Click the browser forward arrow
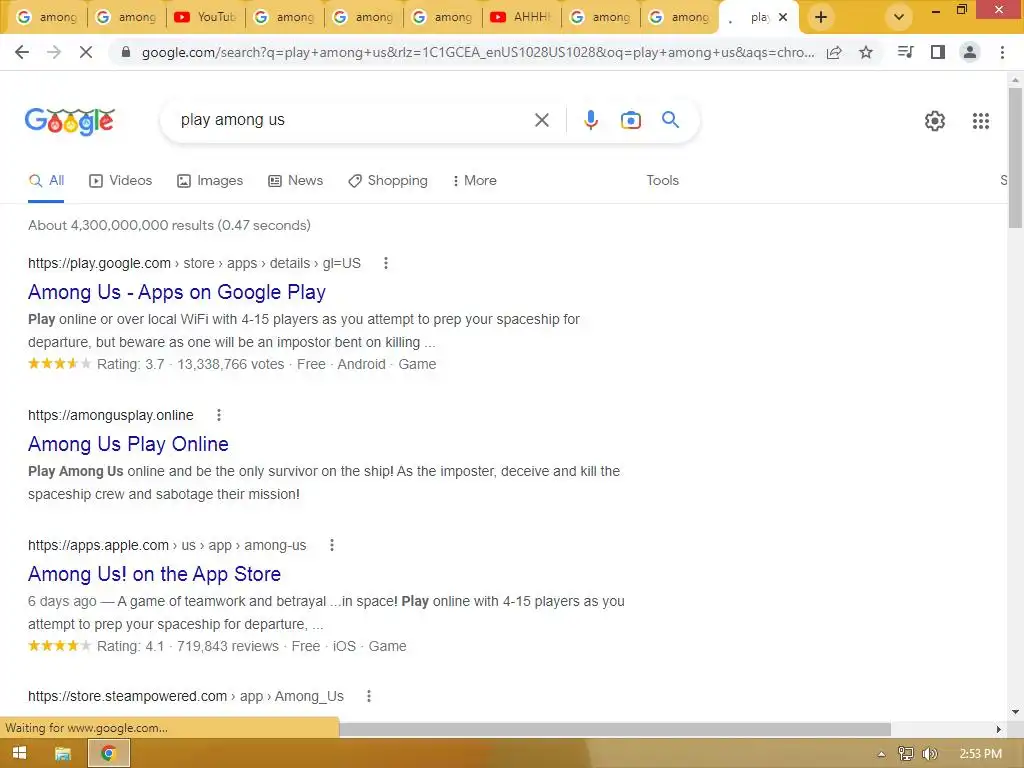The width and height of the screenshot is (1024, 768). pos(54,52)
